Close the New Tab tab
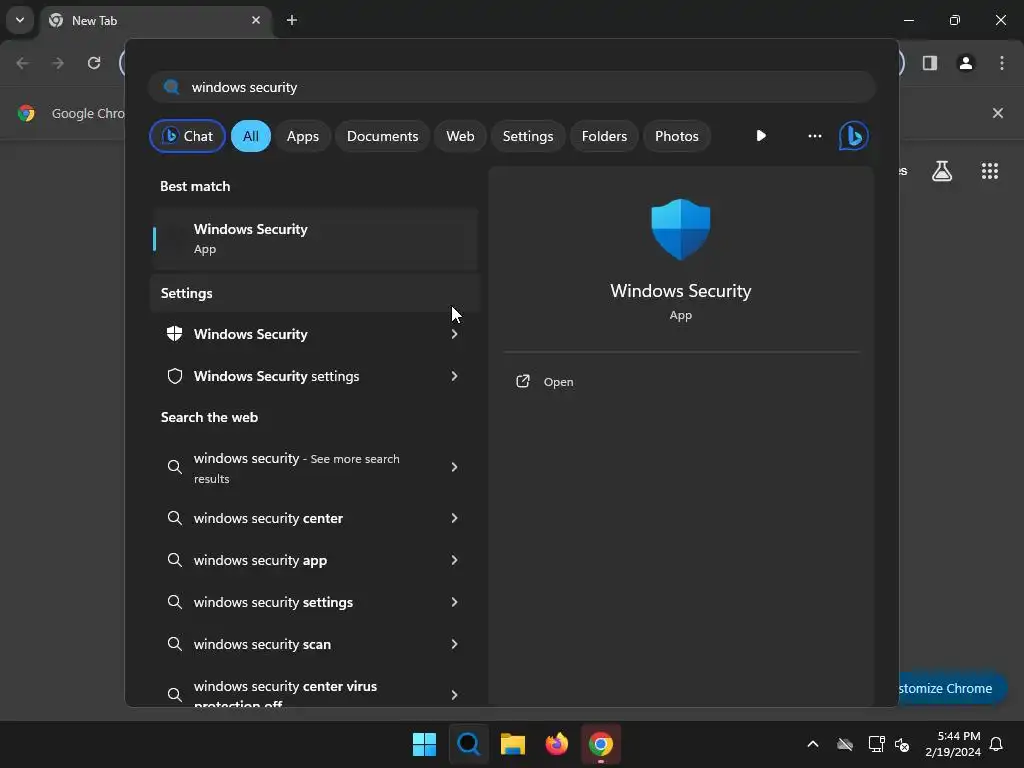The width and height of the screenshot is (1024, 768). pyautogui.click(x=256, y=20)
